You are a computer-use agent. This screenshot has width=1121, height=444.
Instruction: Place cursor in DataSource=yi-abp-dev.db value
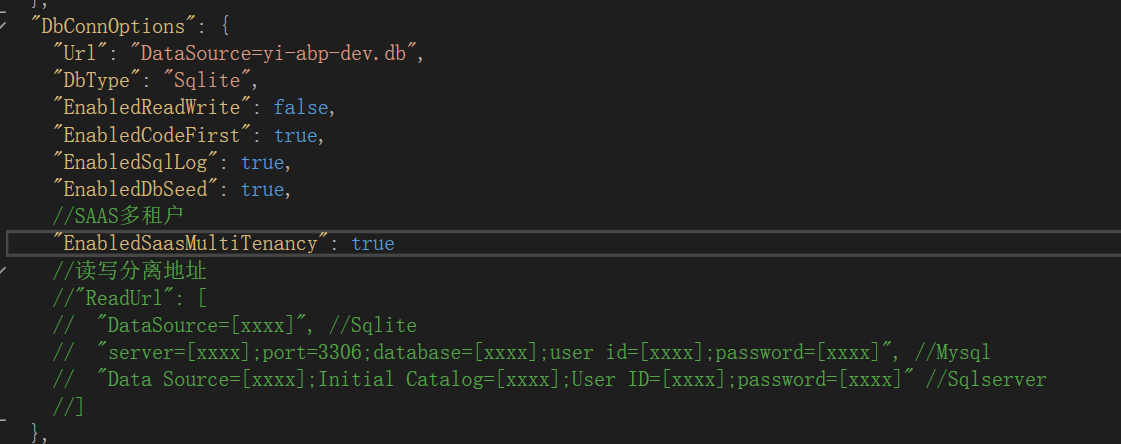[x=276, y=51]
